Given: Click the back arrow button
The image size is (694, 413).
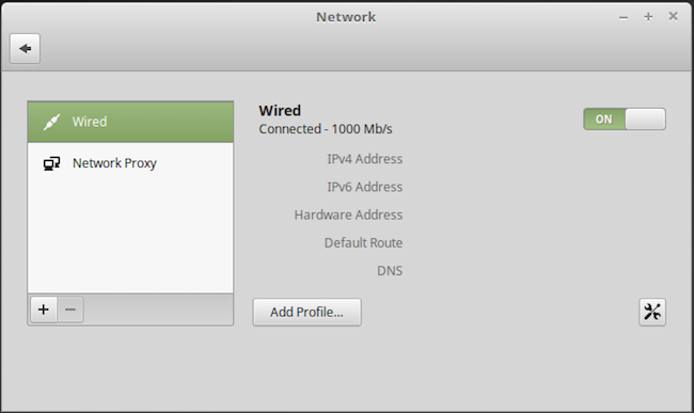Looking at the screenshot, I should point(25,49).
